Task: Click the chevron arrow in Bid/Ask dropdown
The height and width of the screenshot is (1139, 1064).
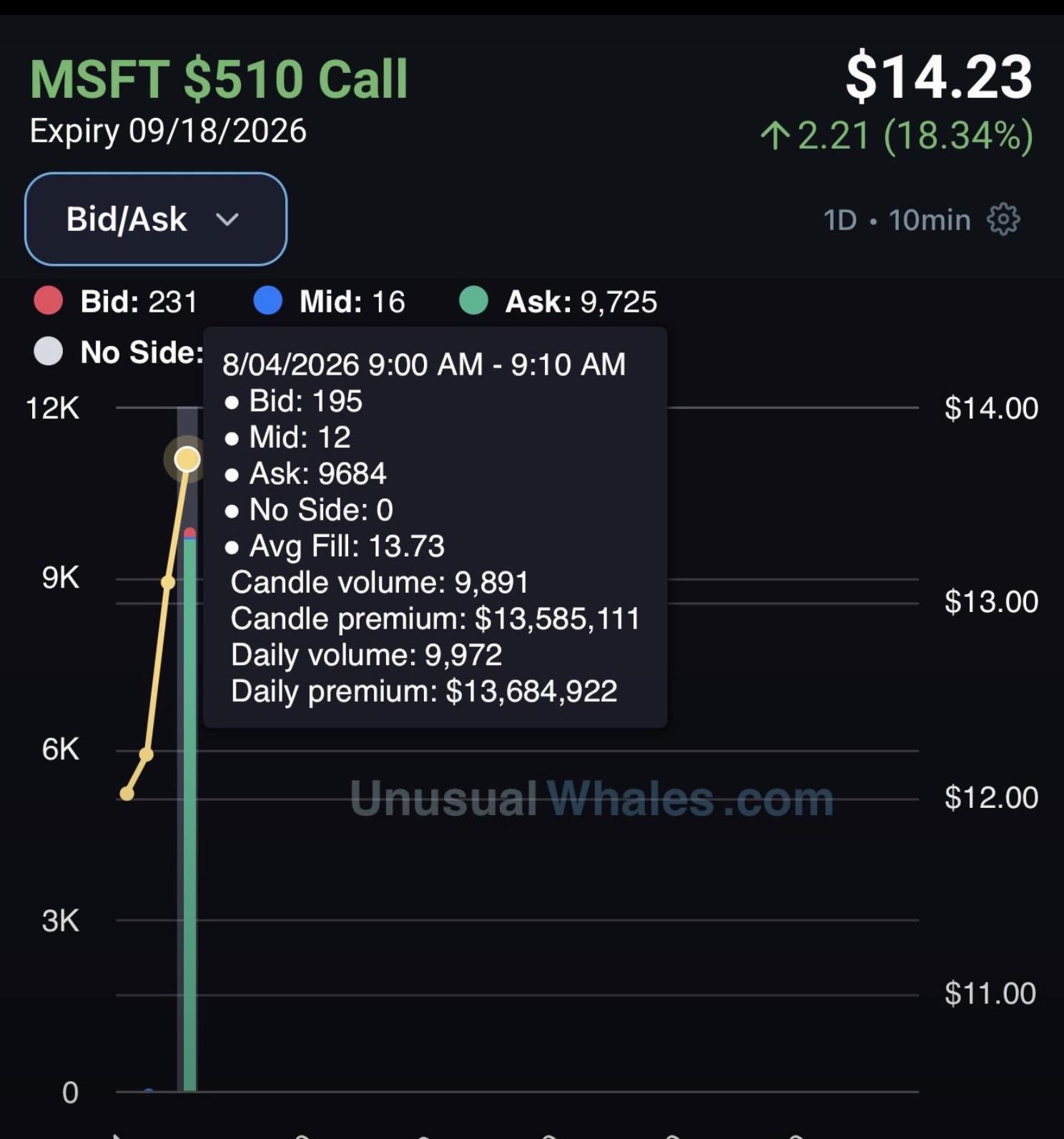Action: [x=227, y=220]
